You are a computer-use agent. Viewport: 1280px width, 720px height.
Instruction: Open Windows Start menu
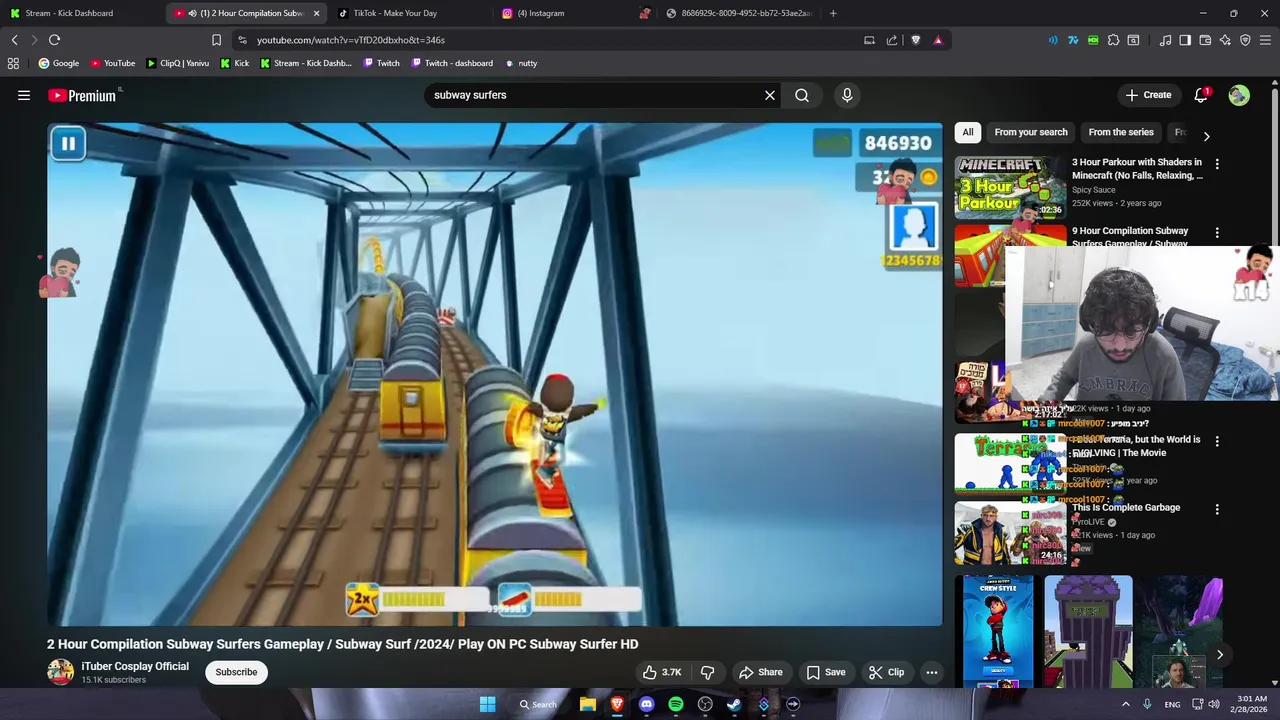[x=487, y=704]
